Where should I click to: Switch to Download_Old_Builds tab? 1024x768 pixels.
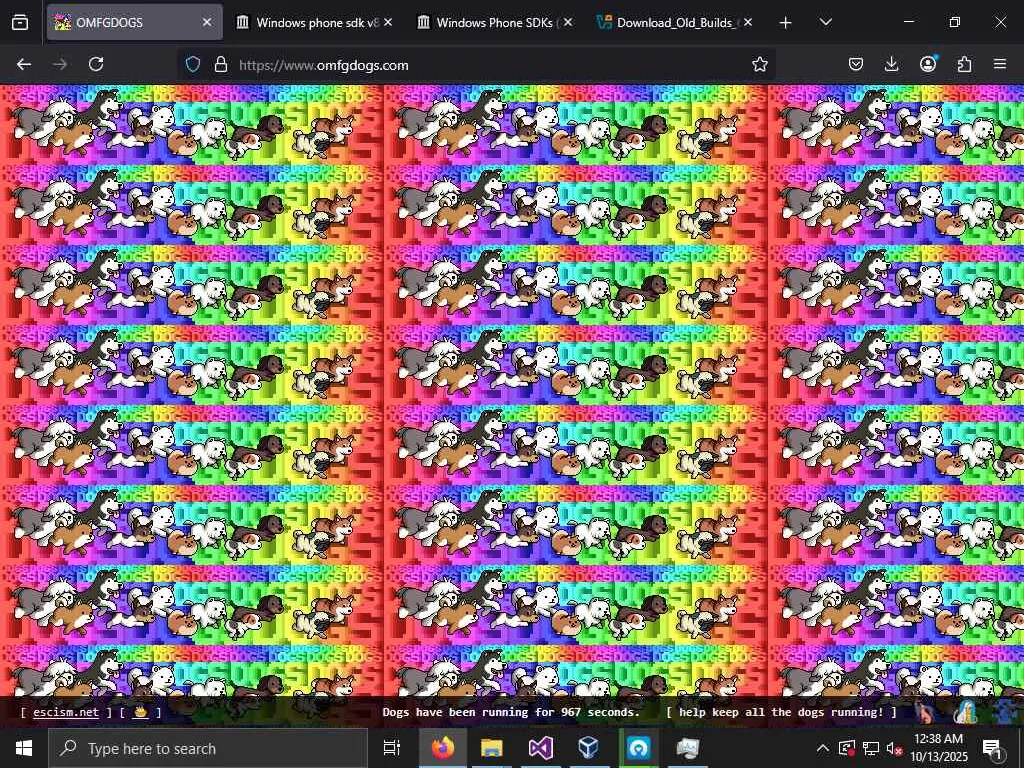click(x=675, y=22)
